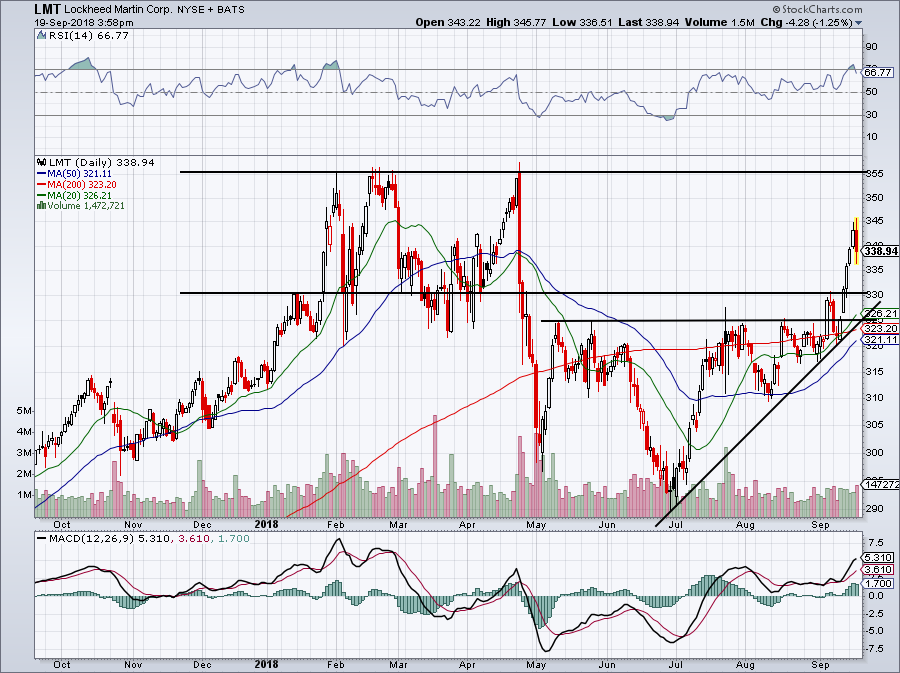This screenshot has height=673, width=900.
Task: Click the Sep label under the price panel
Action: pyautogui.click(x=821, y=524)
